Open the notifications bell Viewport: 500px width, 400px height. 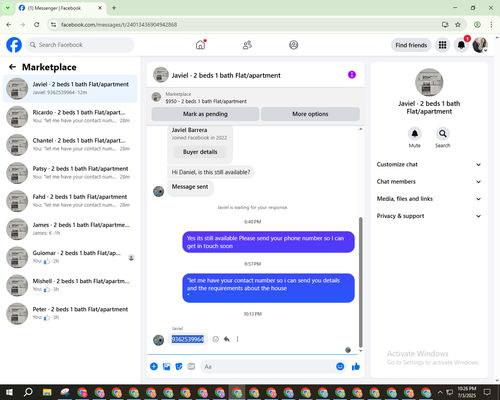(x=461, y=45)
